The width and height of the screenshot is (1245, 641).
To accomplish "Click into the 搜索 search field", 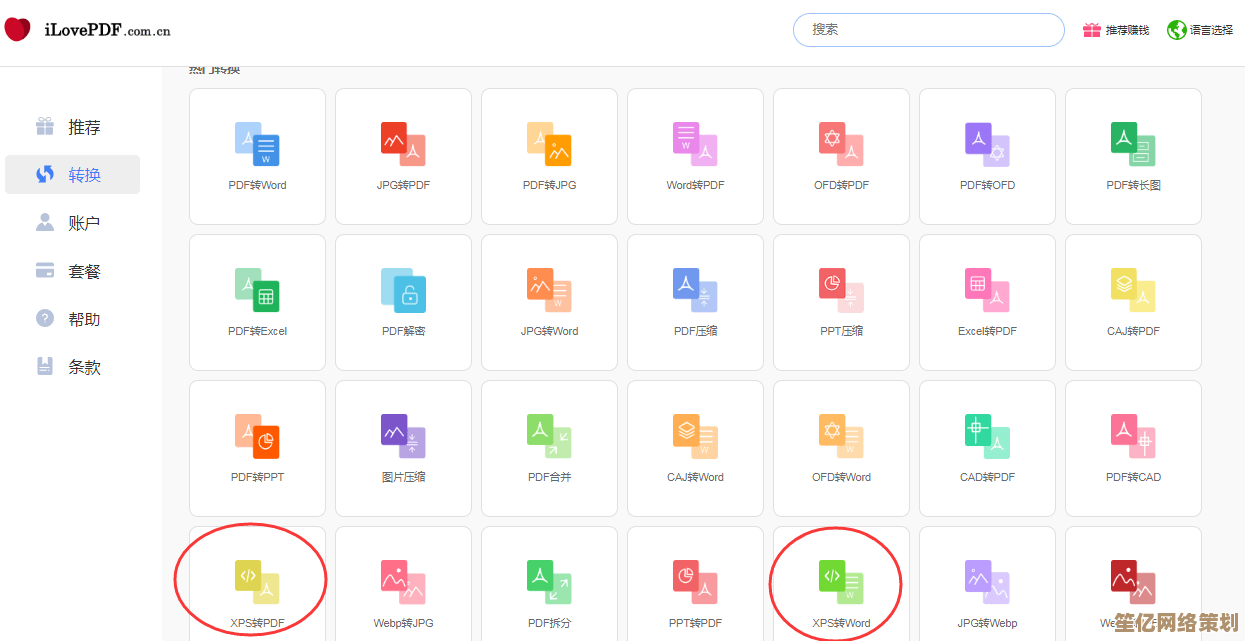I will [928, 30].
